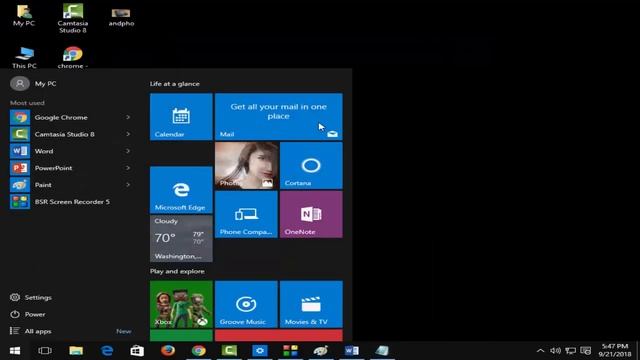The height and width of the screenshot is (360, 640).
Task: Open Word from the taskbar
Action: [x=351, y=351]
